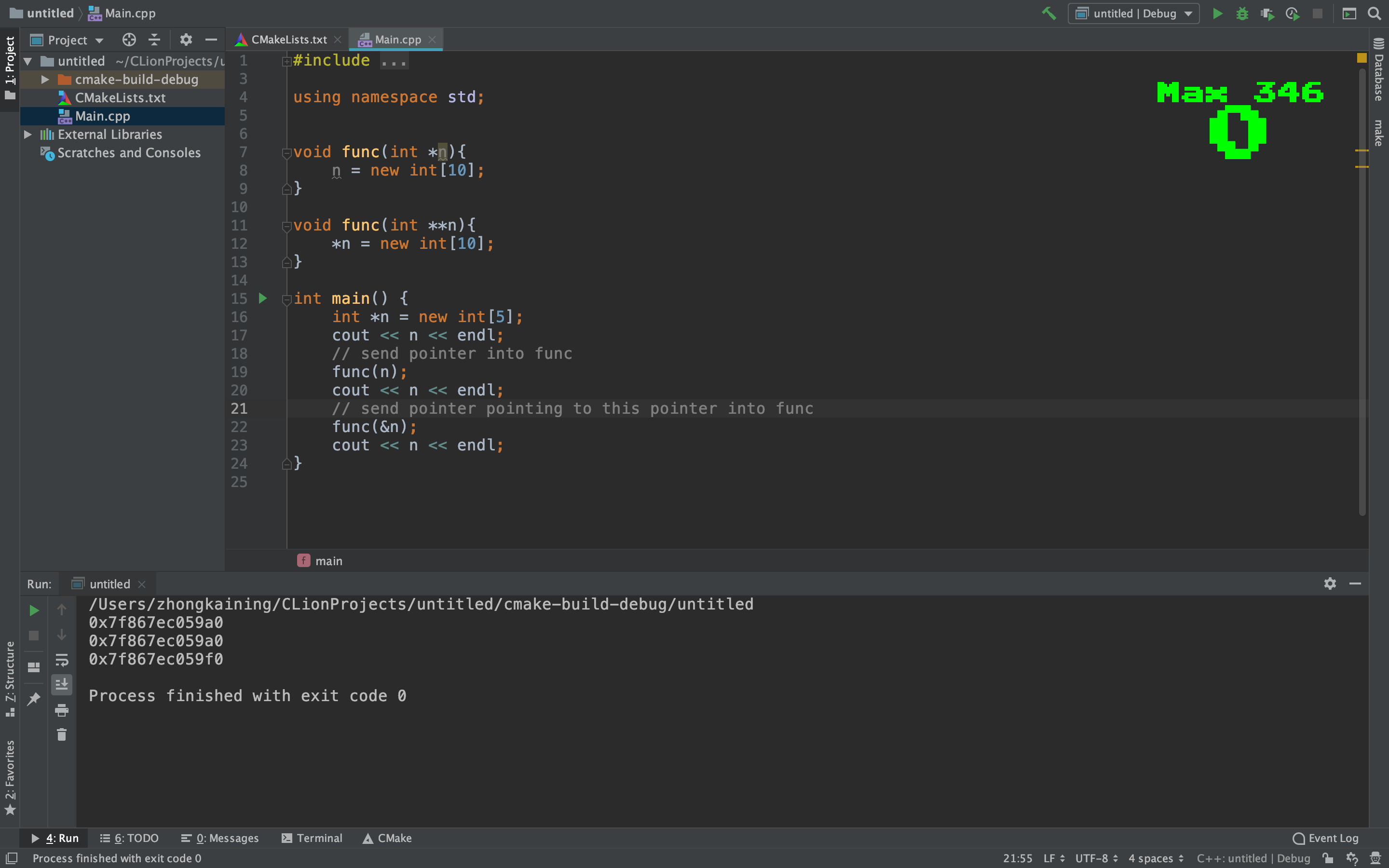This screenshot has width=1389, height=868.
Task: Collapse the untitled project root
Action: [27, 61]
